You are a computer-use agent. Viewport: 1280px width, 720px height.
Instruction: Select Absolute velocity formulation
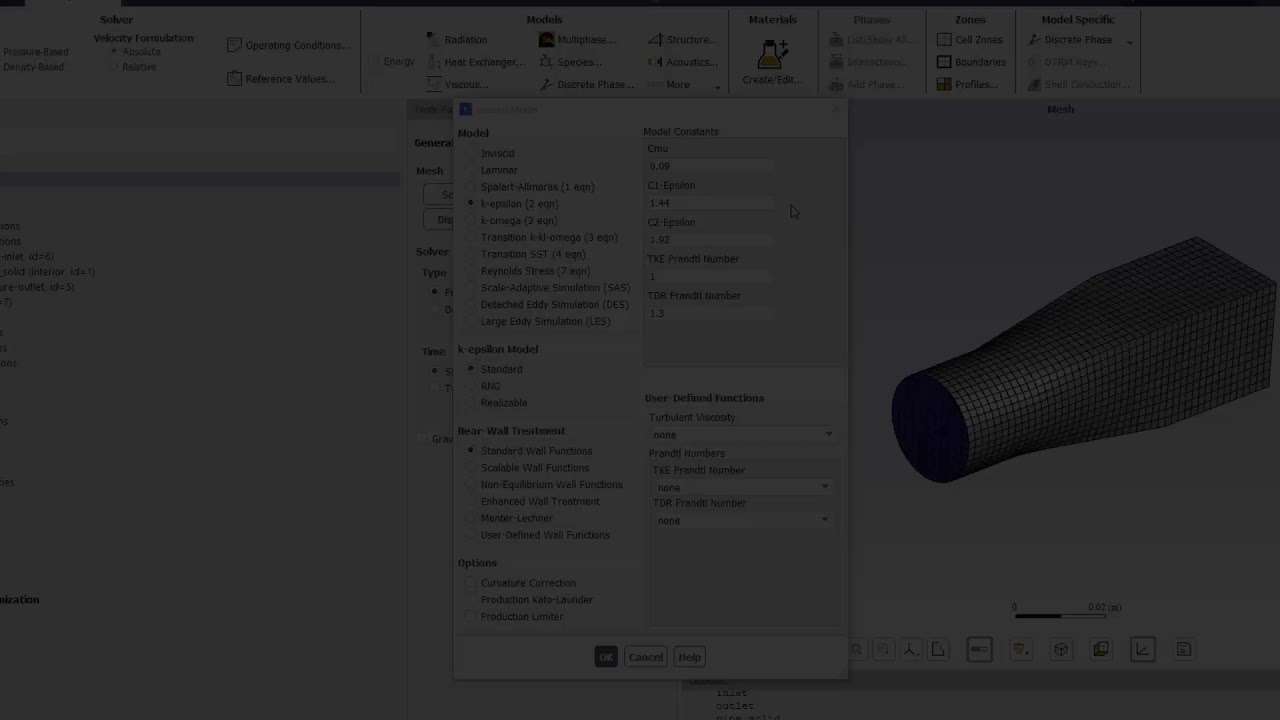[x=135, y=52]
